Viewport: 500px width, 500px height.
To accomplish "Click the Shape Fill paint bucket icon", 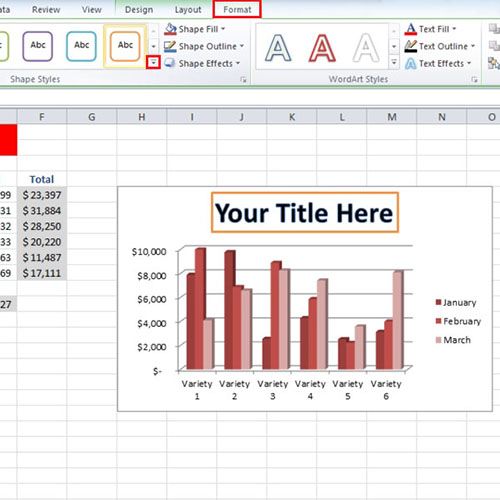I will [x=170, y=29].
